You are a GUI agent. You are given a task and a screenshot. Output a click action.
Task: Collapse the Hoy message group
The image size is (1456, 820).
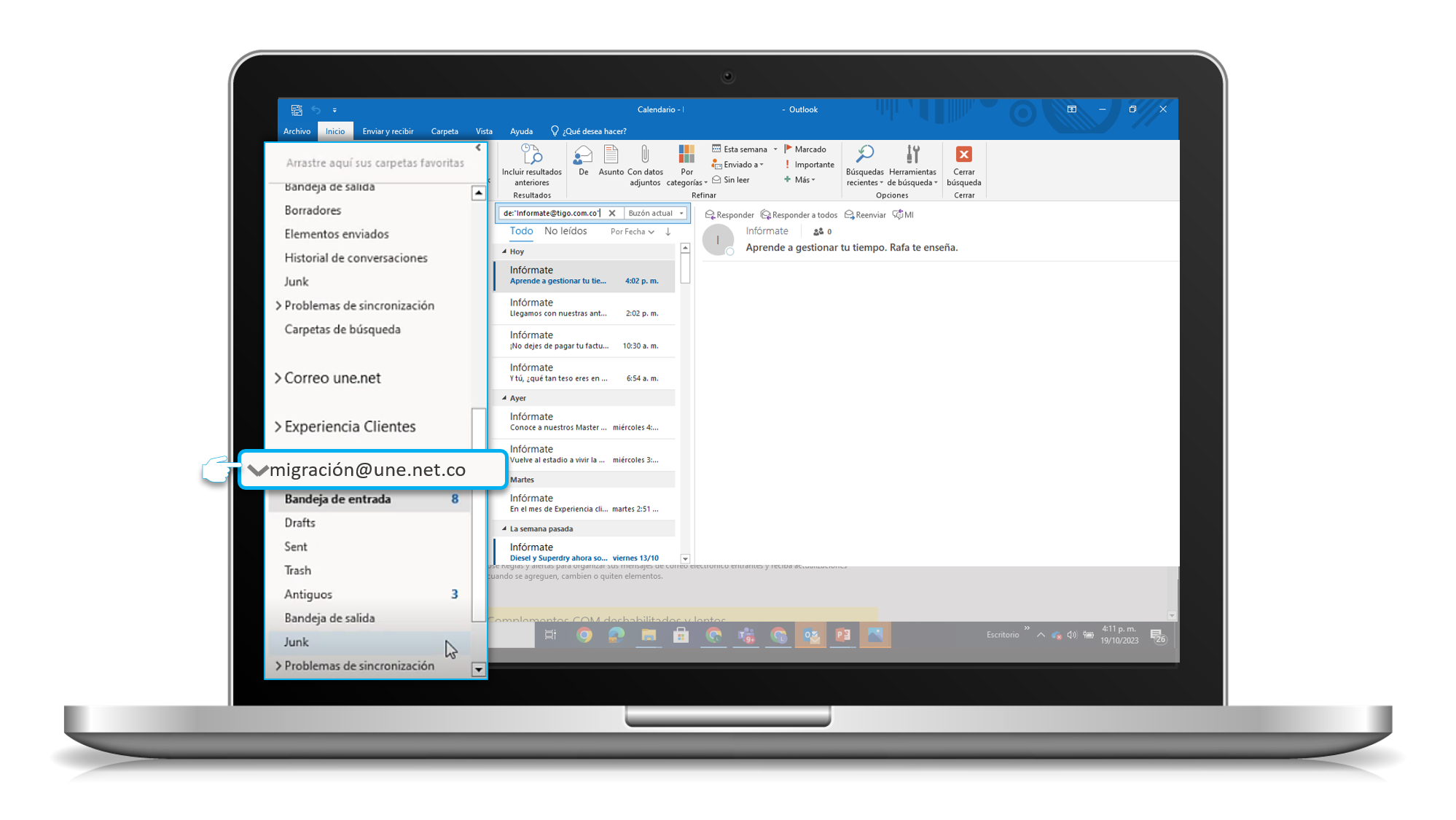coord(504,251)
